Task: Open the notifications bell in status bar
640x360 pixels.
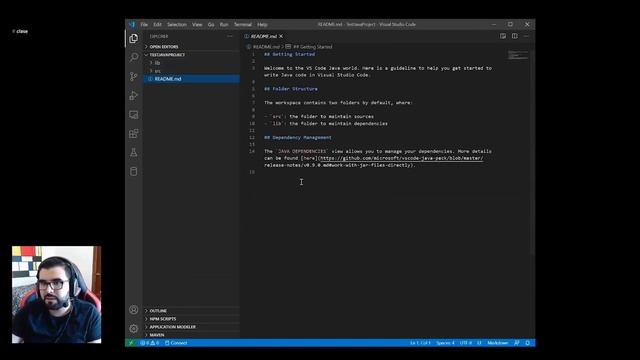Action: pyautogui.click(x=527, y=343)
